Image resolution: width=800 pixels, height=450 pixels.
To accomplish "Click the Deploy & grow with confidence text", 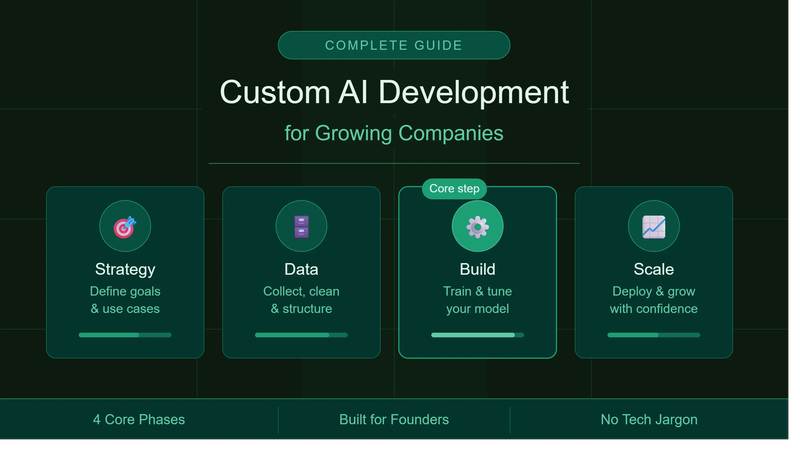I will [x=654, y=300].
